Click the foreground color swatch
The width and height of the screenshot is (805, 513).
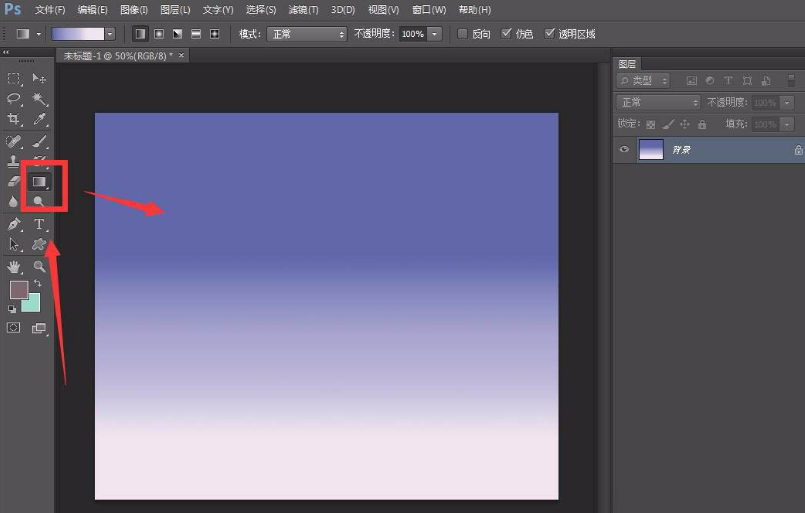coord(18,290)
